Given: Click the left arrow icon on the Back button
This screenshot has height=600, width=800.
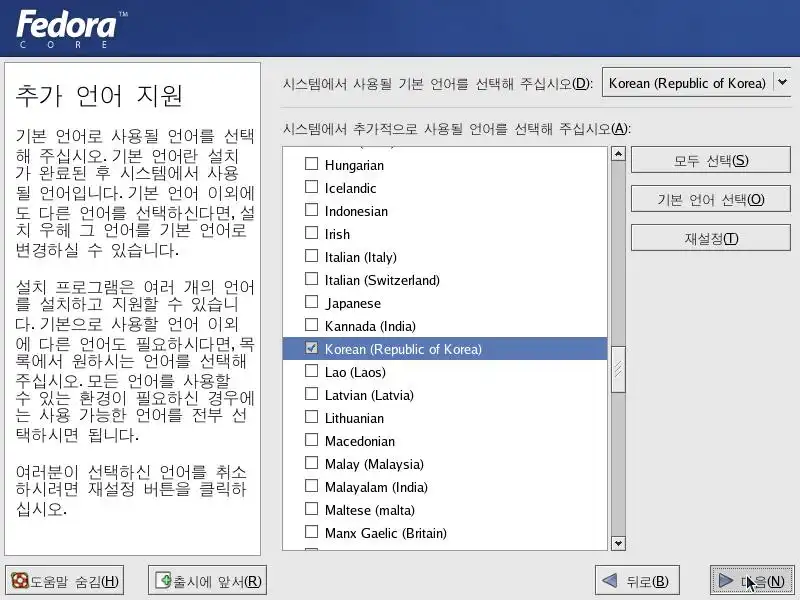Looking at the screenshot, I should click(610, 581).
